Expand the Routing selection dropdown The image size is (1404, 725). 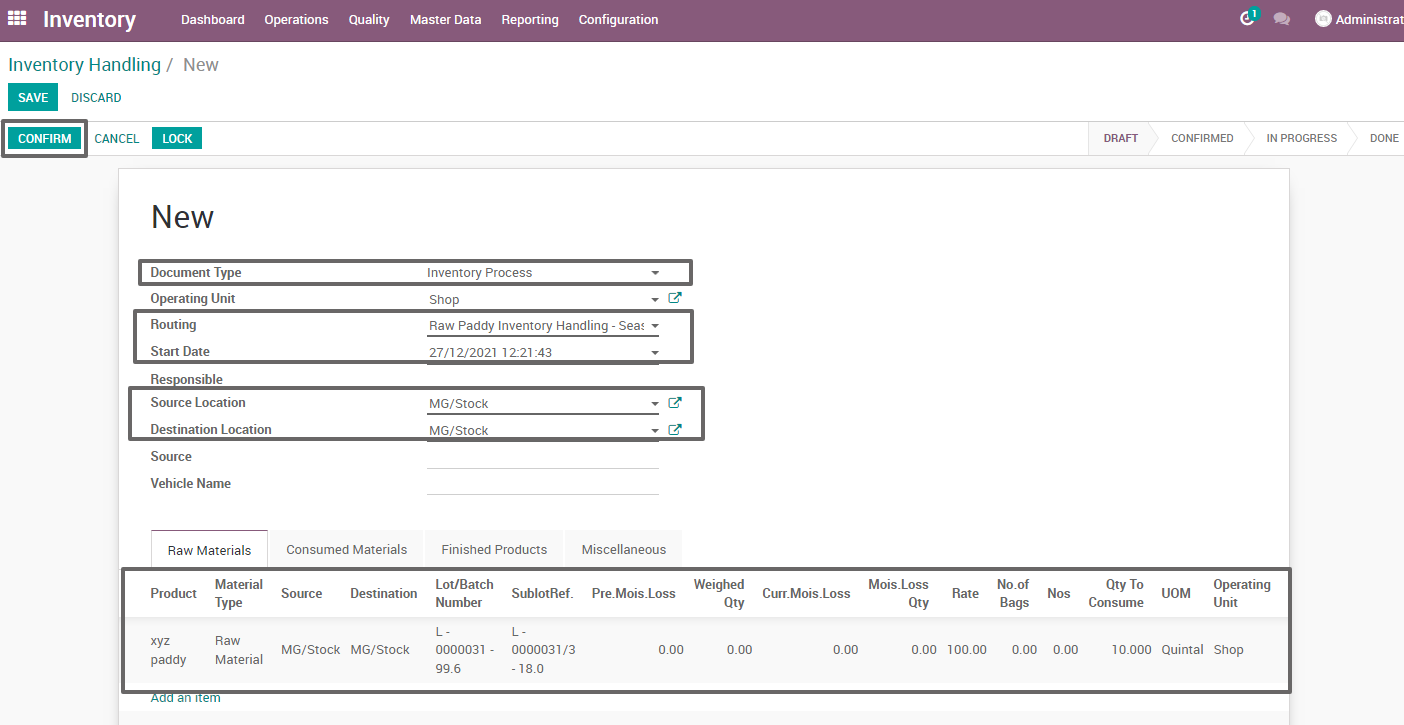tap(655, 325)
